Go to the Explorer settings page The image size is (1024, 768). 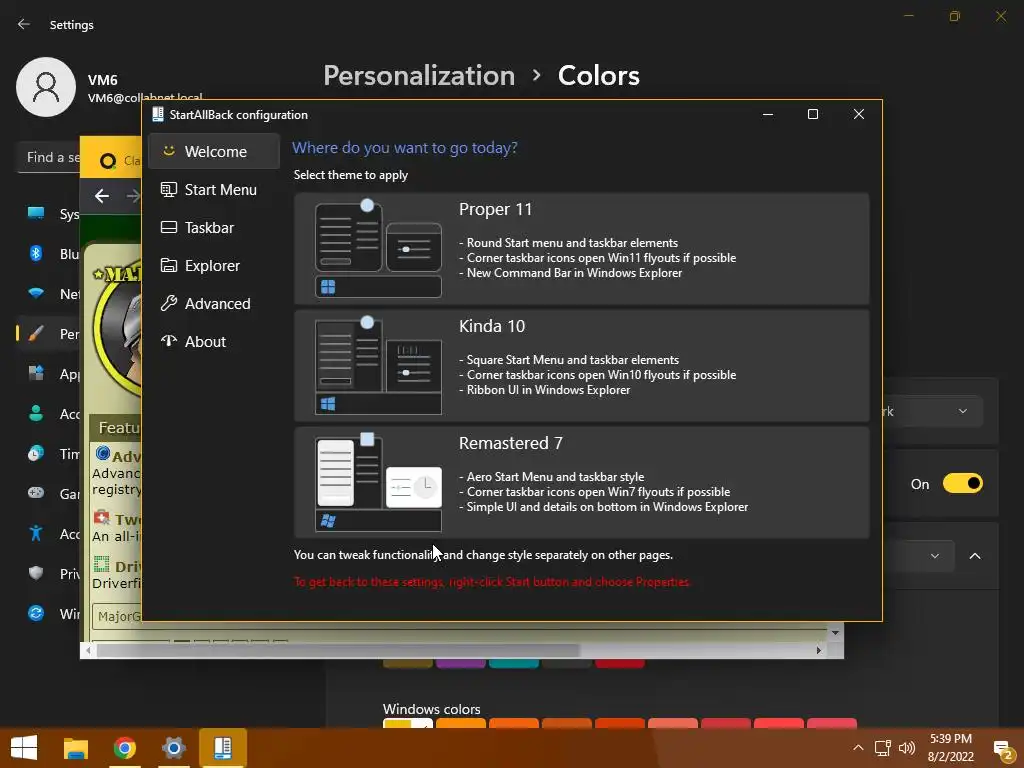coord(214,265)
